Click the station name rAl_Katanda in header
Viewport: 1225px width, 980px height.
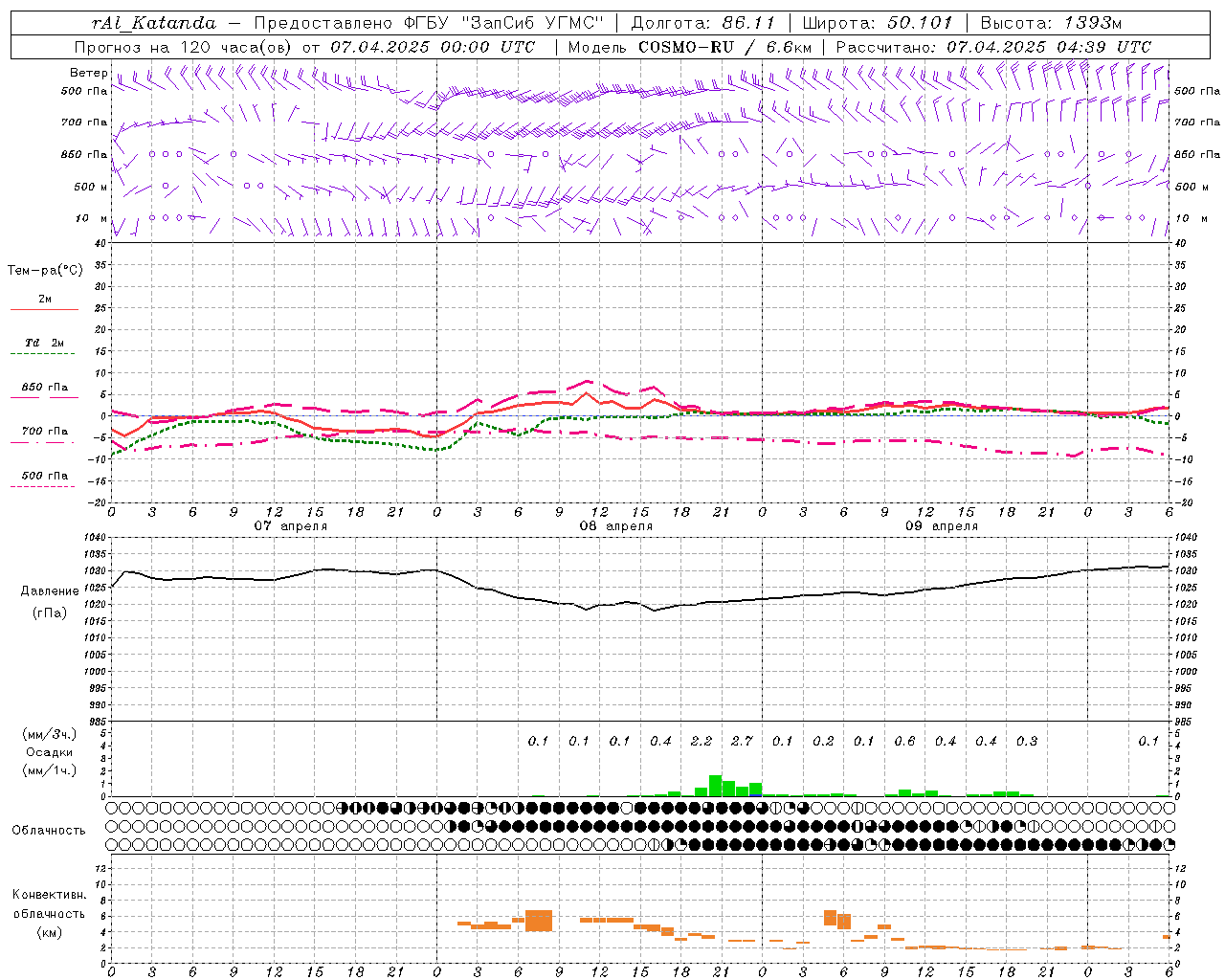coord(154,23)
